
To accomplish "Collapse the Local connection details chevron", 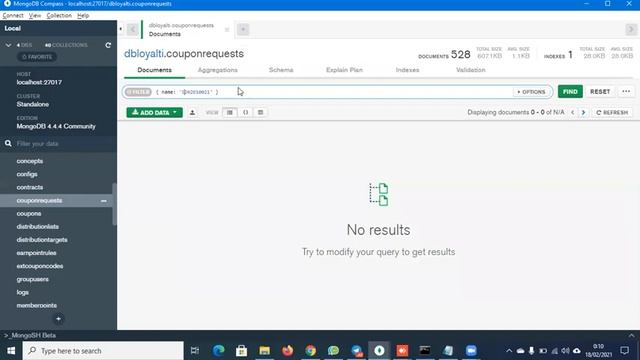I will click(x=9, y=45).
